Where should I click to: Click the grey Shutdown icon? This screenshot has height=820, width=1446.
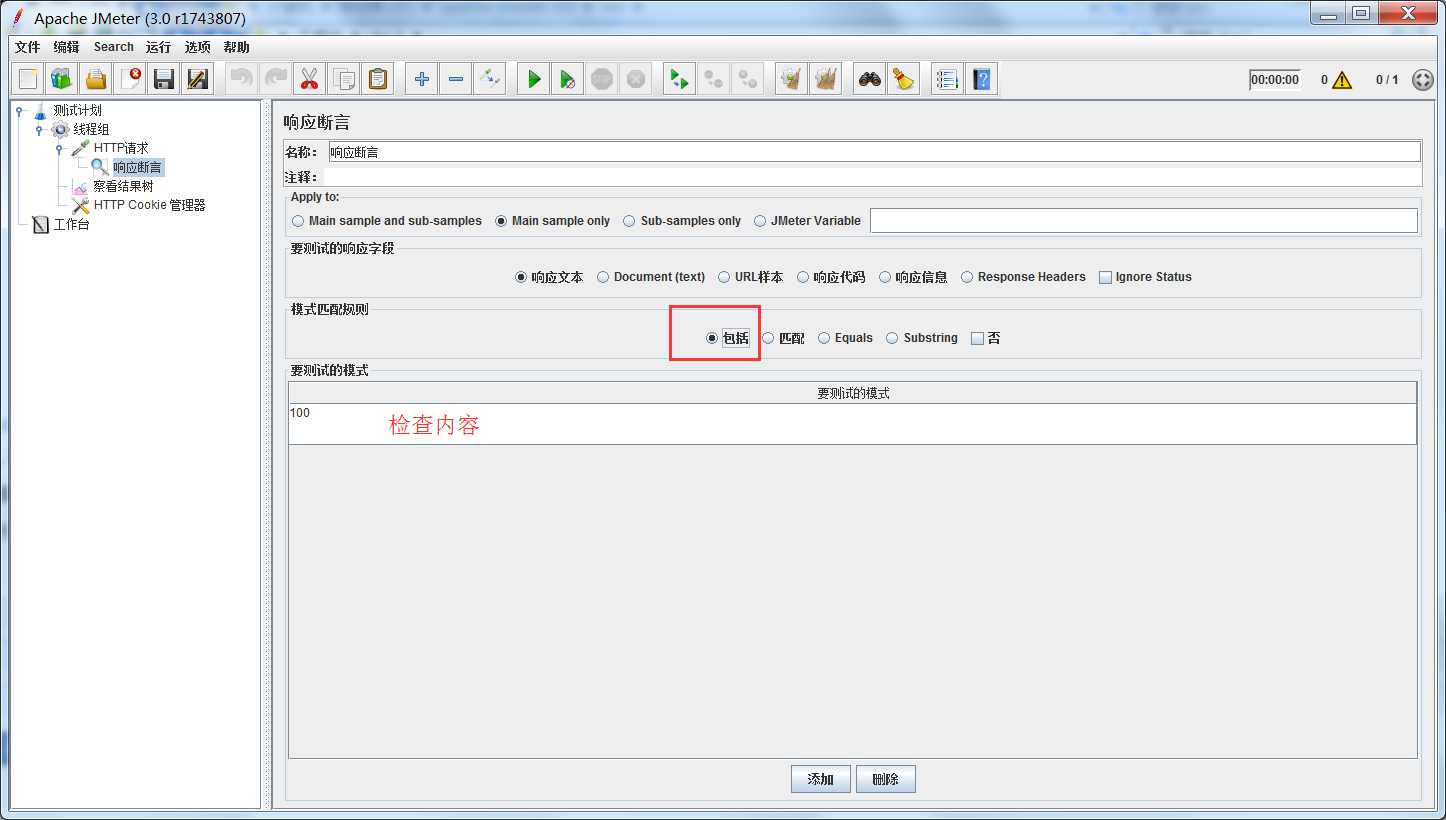(636, 79)
